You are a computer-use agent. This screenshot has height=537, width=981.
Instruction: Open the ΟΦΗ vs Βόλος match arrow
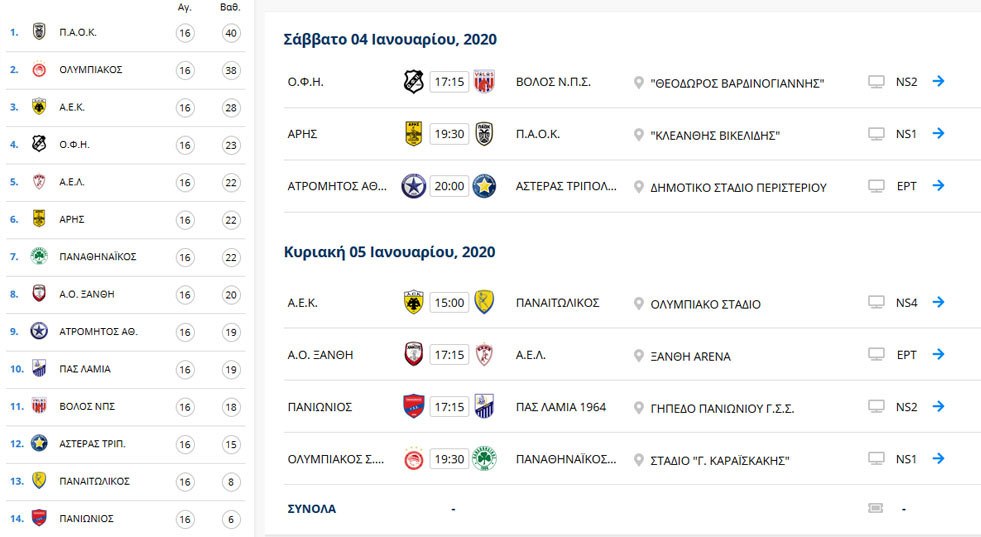coord(938,81)
